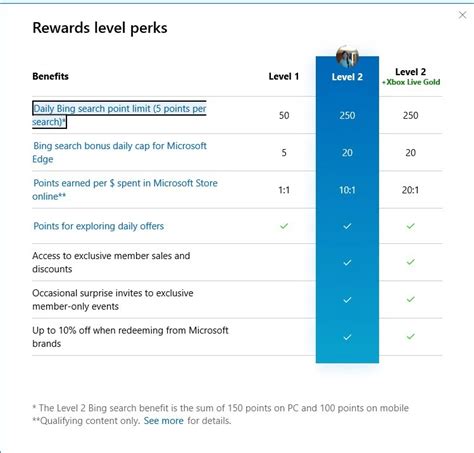Click the See more details link
The width and height of the screenshot is (474, 453).
pyautogui.click(x=163, y=421)
